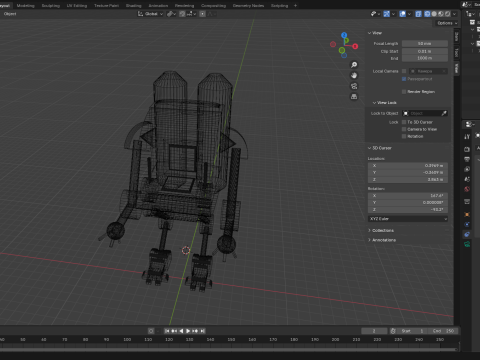Switch to Sculpting workspace tab
Screen dimensions: 480x360
pos(51,6)
